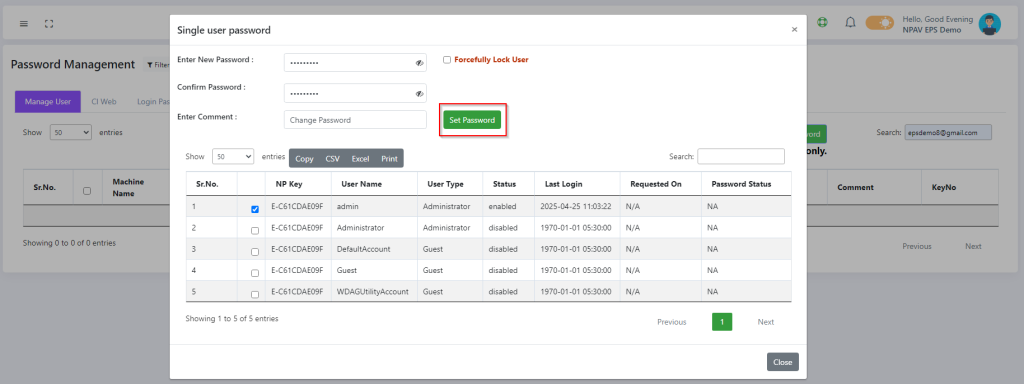The height and width of the screenshot is (384, 1024).
Task: Open the notifications bell
Action: pyautogui.click(x=850, y=22)
